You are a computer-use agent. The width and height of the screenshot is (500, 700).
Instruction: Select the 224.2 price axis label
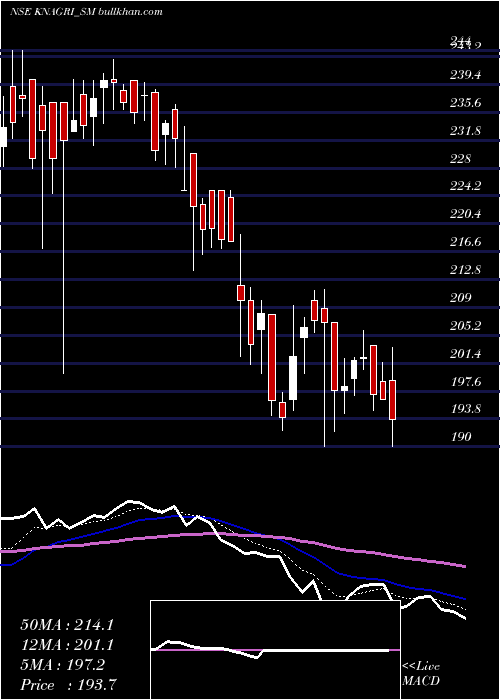pyautogui.click(x=466, y=186)
